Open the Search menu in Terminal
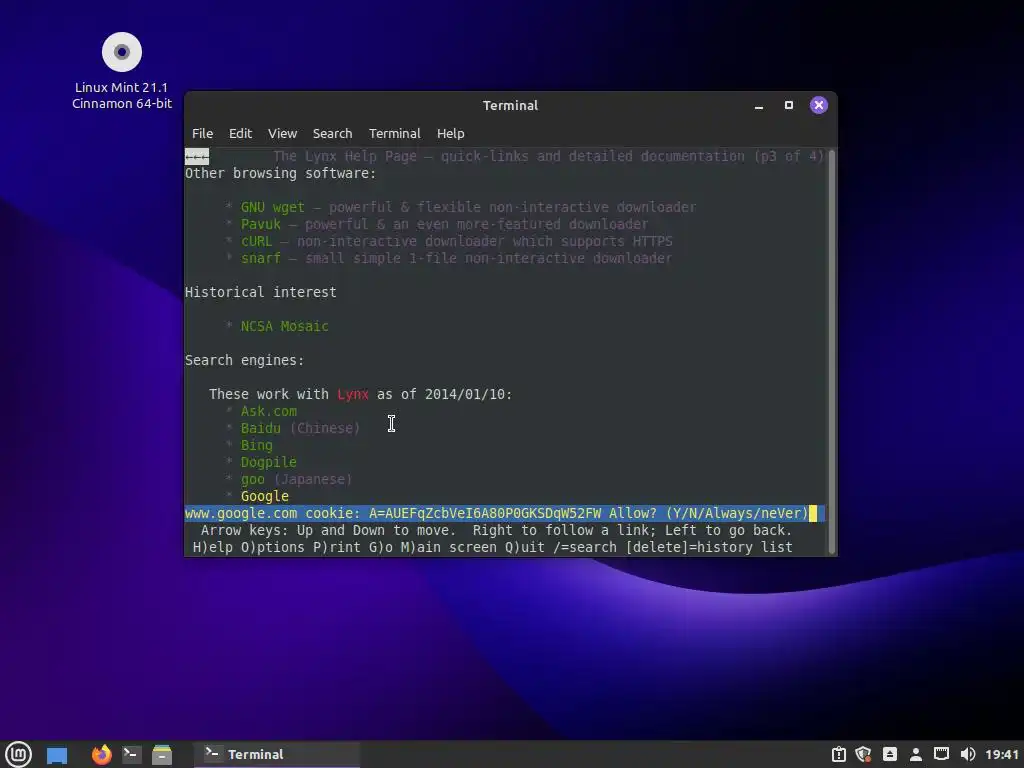 pos(332,133)
